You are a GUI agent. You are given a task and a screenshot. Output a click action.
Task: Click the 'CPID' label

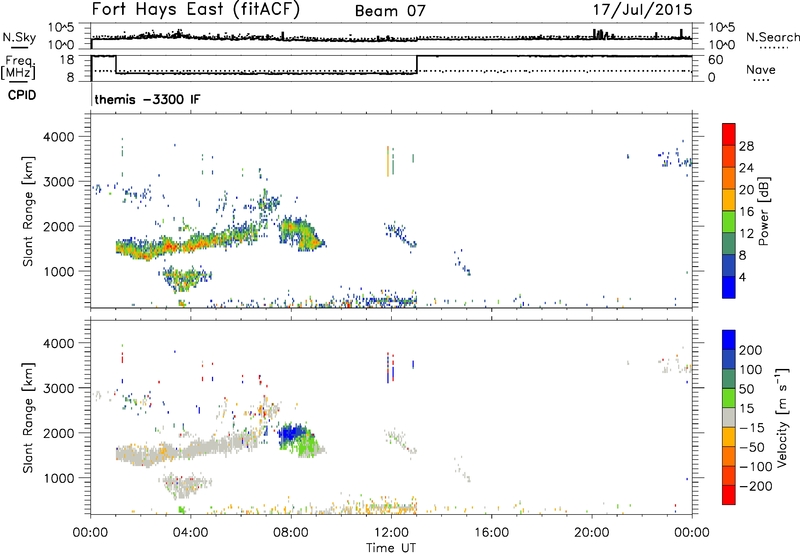[x=22, y=95]
